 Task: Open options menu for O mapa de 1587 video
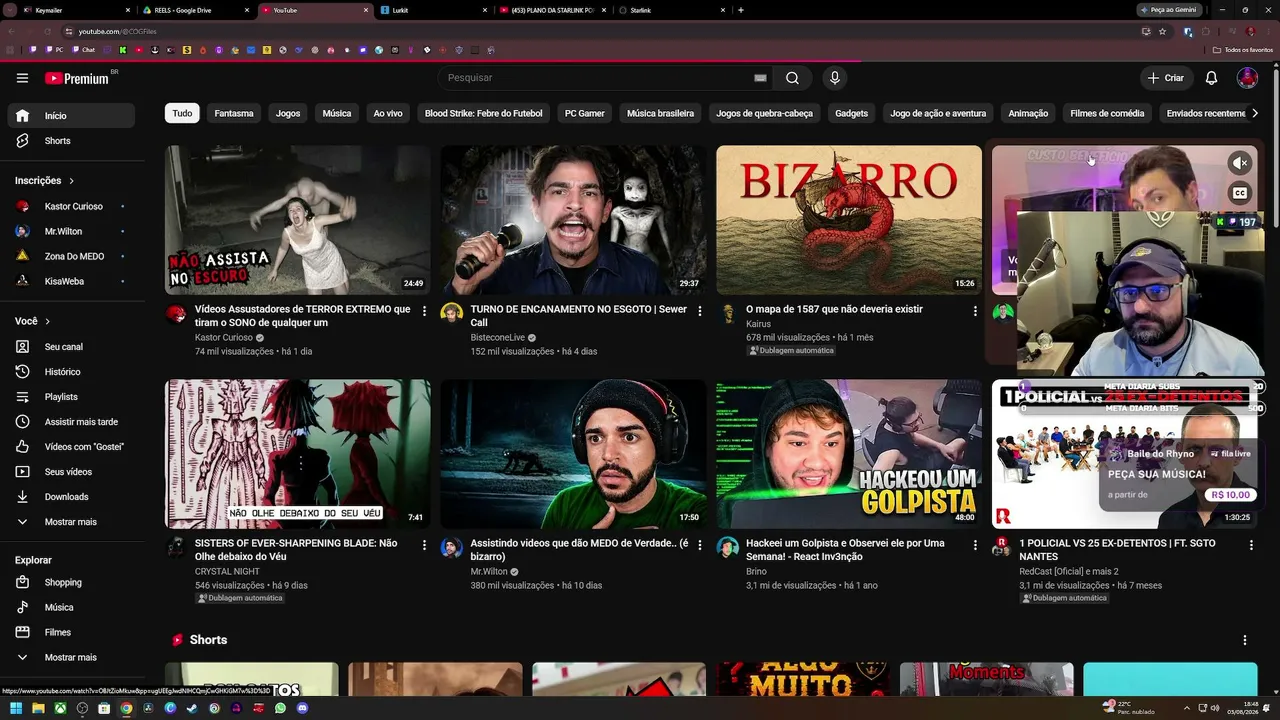coord(975,311)
